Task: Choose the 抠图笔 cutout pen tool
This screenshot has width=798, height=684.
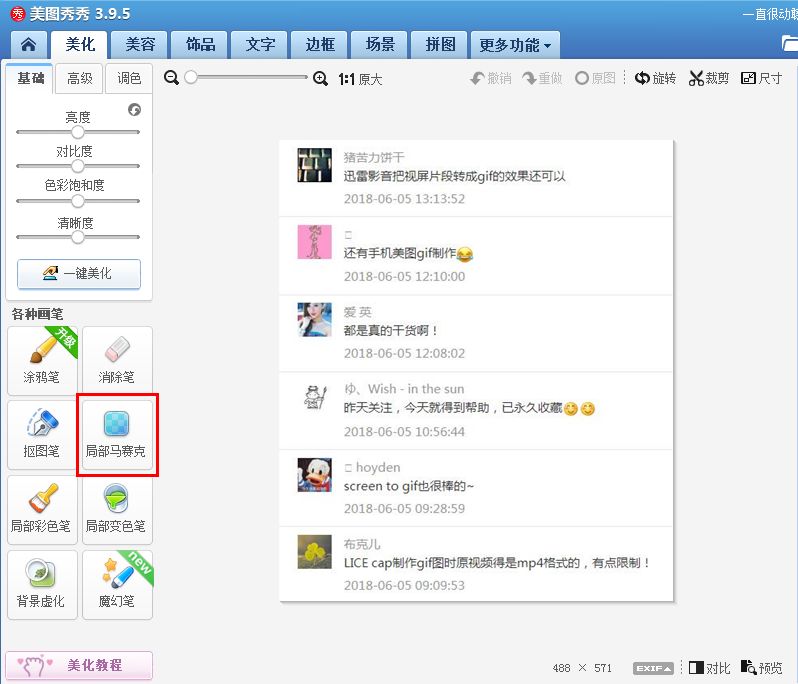Action: click(42, 434)
